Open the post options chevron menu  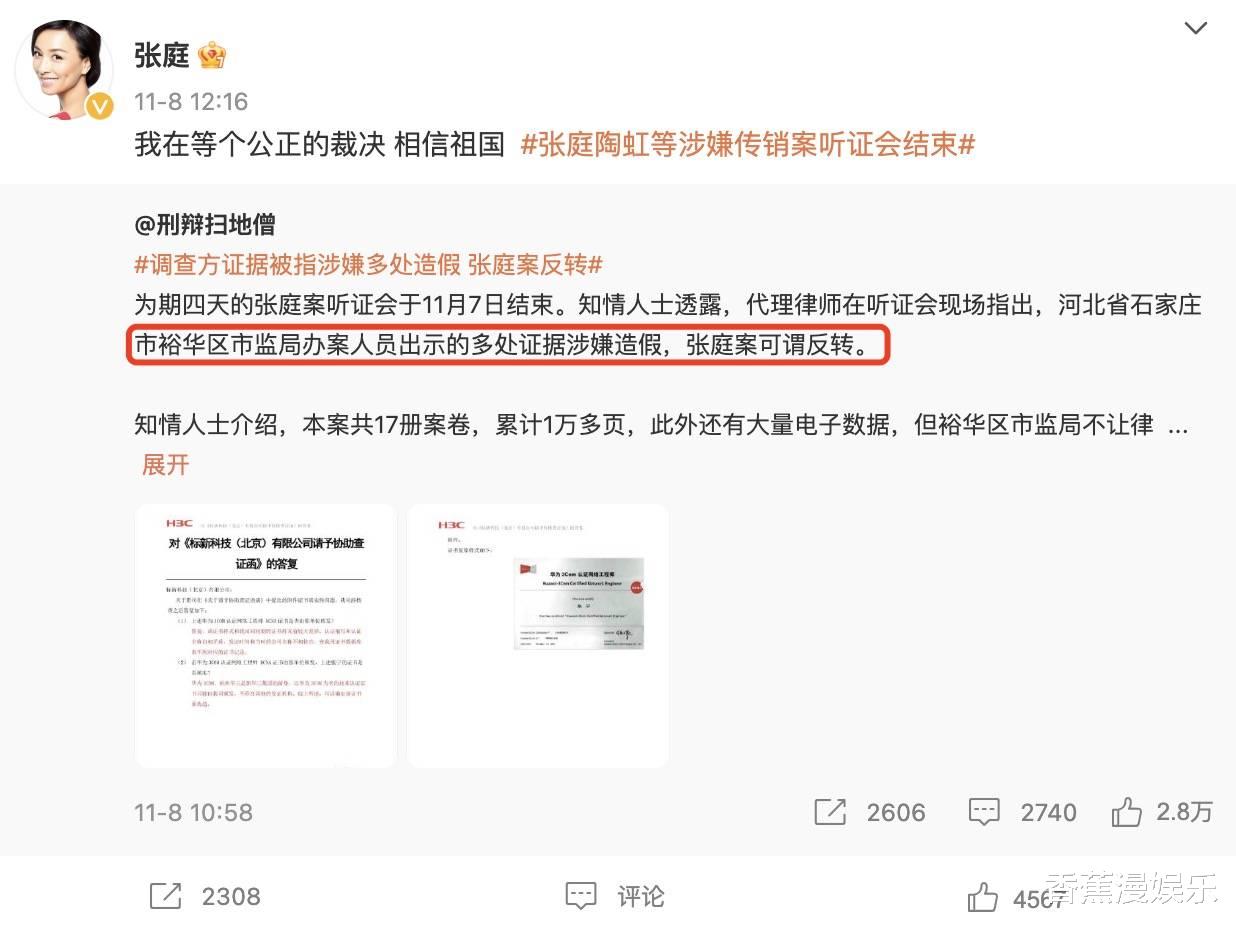coord(1195,28)
